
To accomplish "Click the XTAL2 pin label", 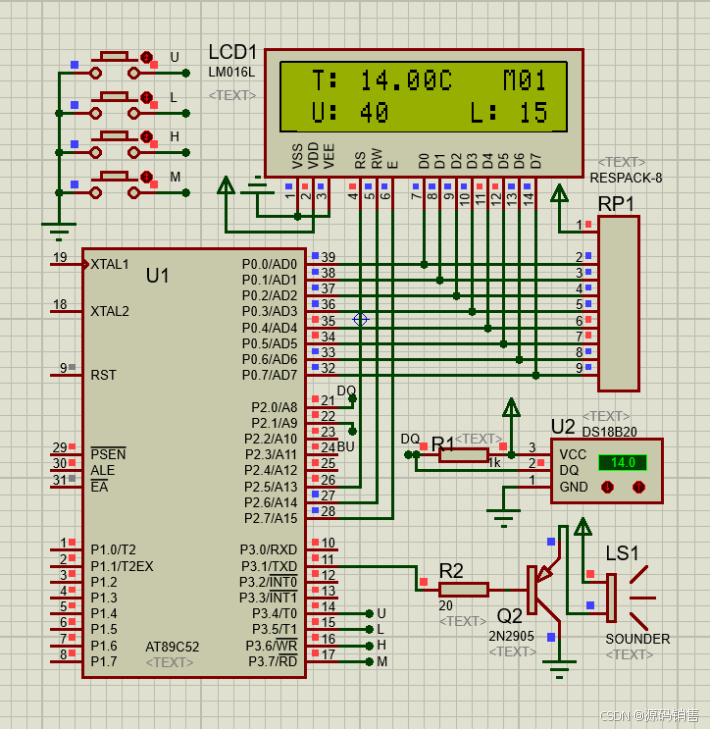I will [x=109, y=311].
